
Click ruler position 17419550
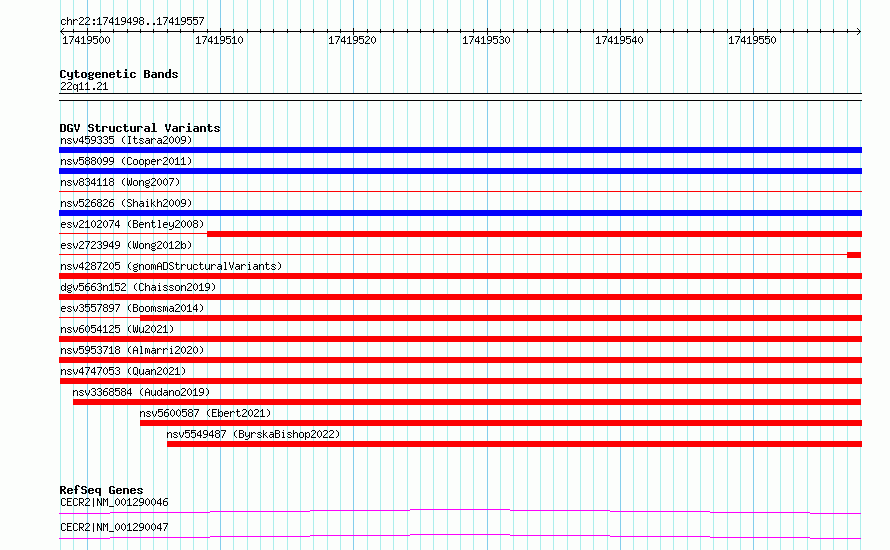click(x=752, y=40)
